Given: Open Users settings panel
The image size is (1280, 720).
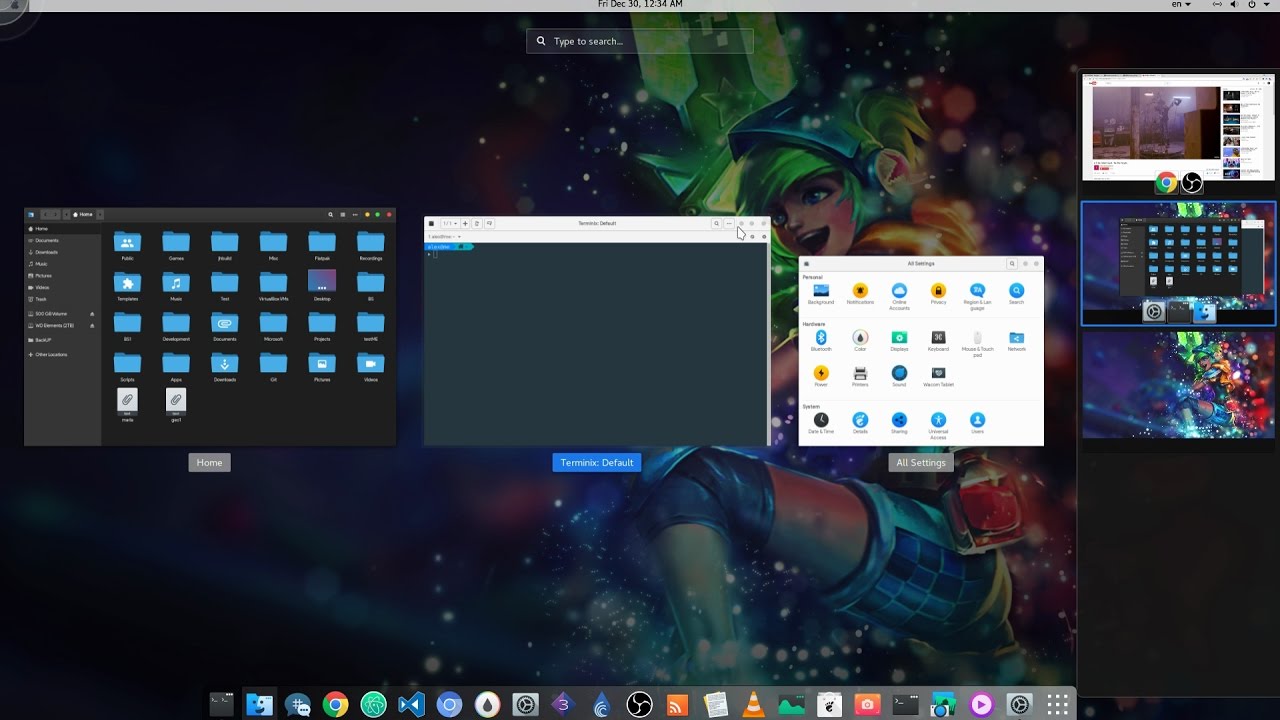Looking at the screenshot, I should point(977,423).
